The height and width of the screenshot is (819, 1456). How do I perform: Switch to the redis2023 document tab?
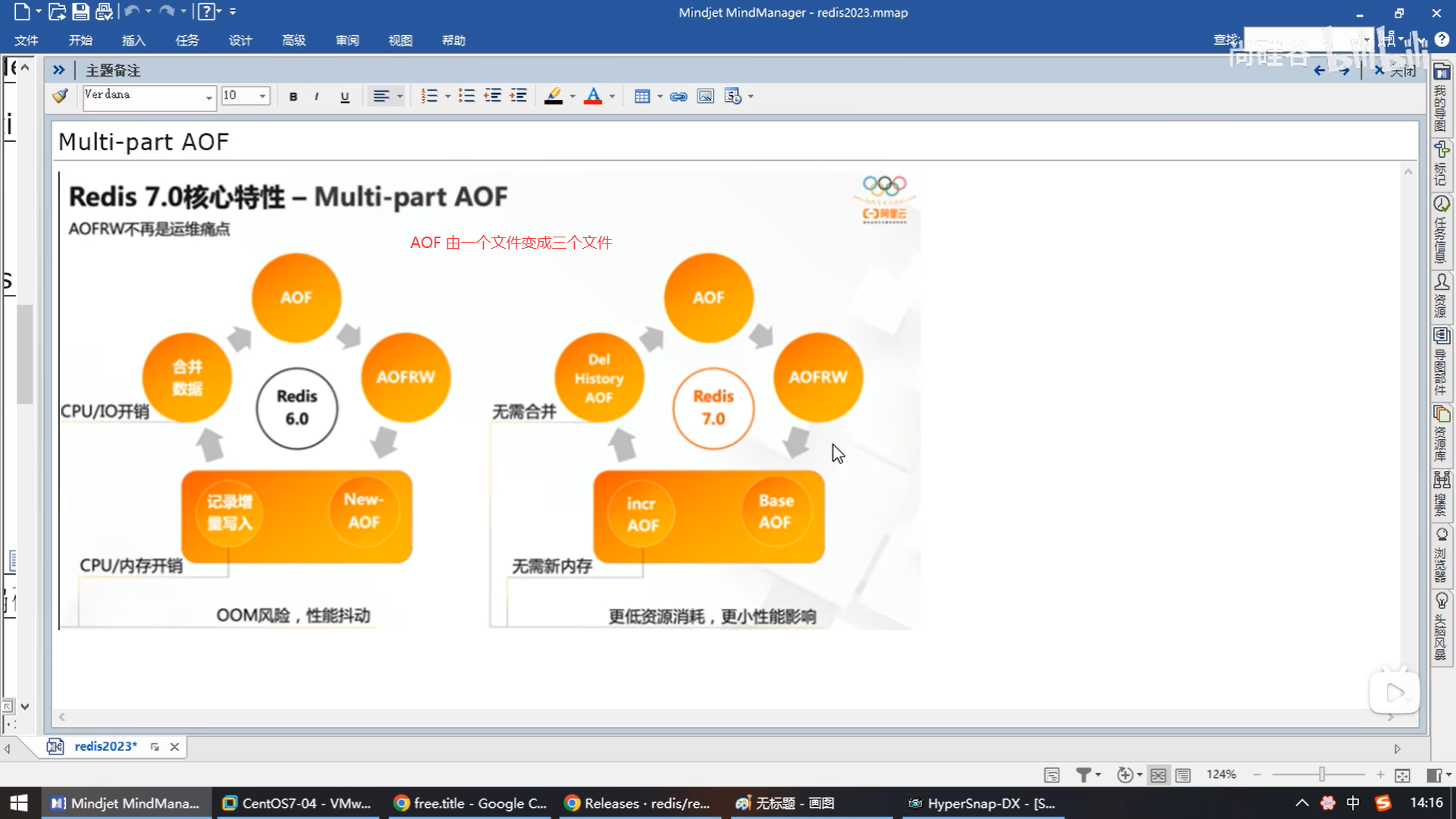[x=105, y=746]
